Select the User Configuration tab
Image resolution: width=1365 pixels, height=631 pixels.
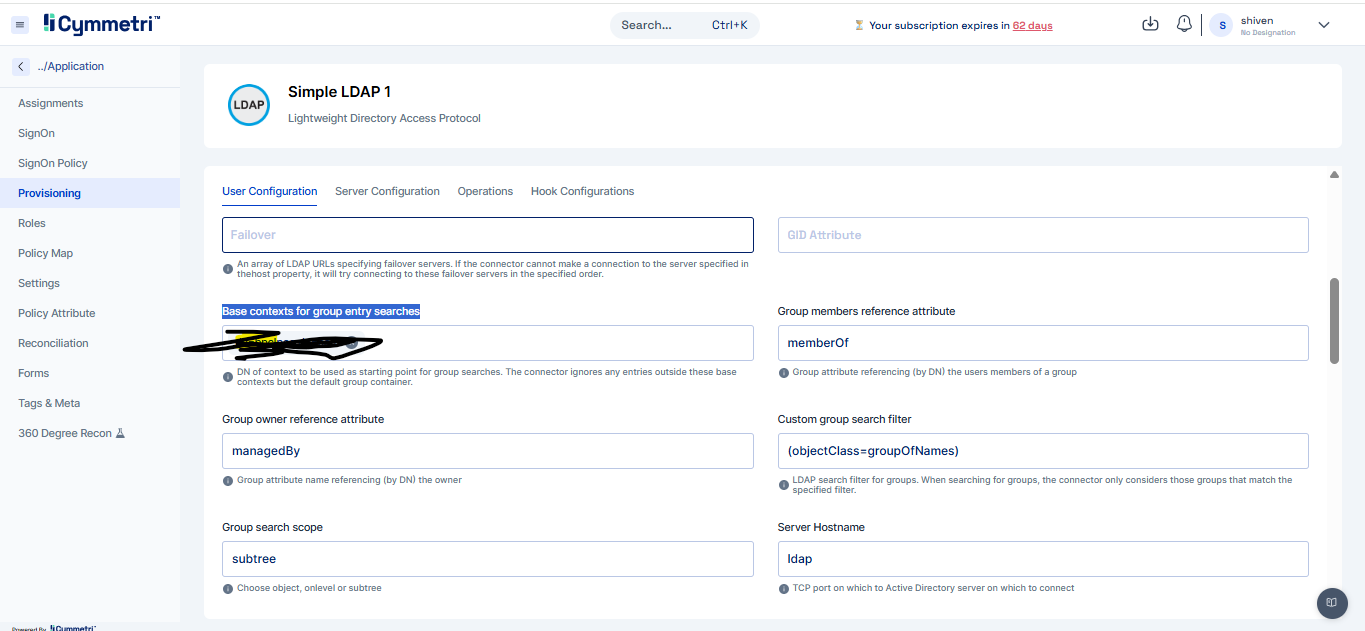coord(270,191)
